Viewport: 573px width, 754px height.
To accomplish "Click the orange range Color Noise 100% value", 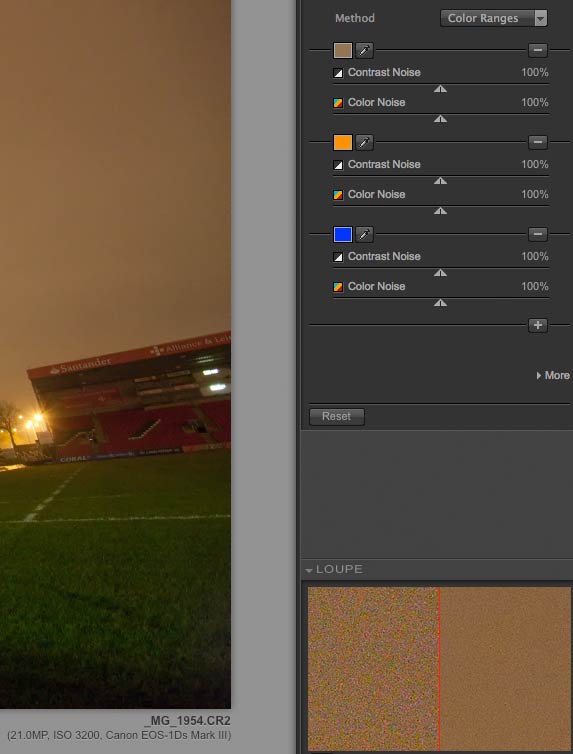I will pos(535,194).
